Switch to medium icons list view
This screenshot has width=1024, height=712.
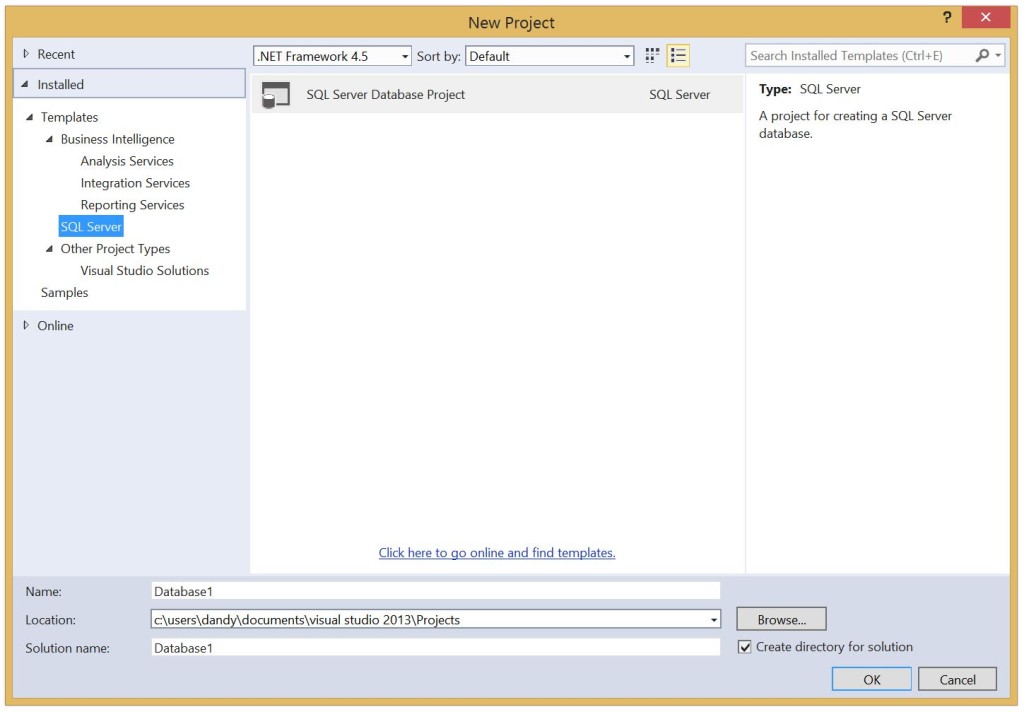tap(679, 56)
